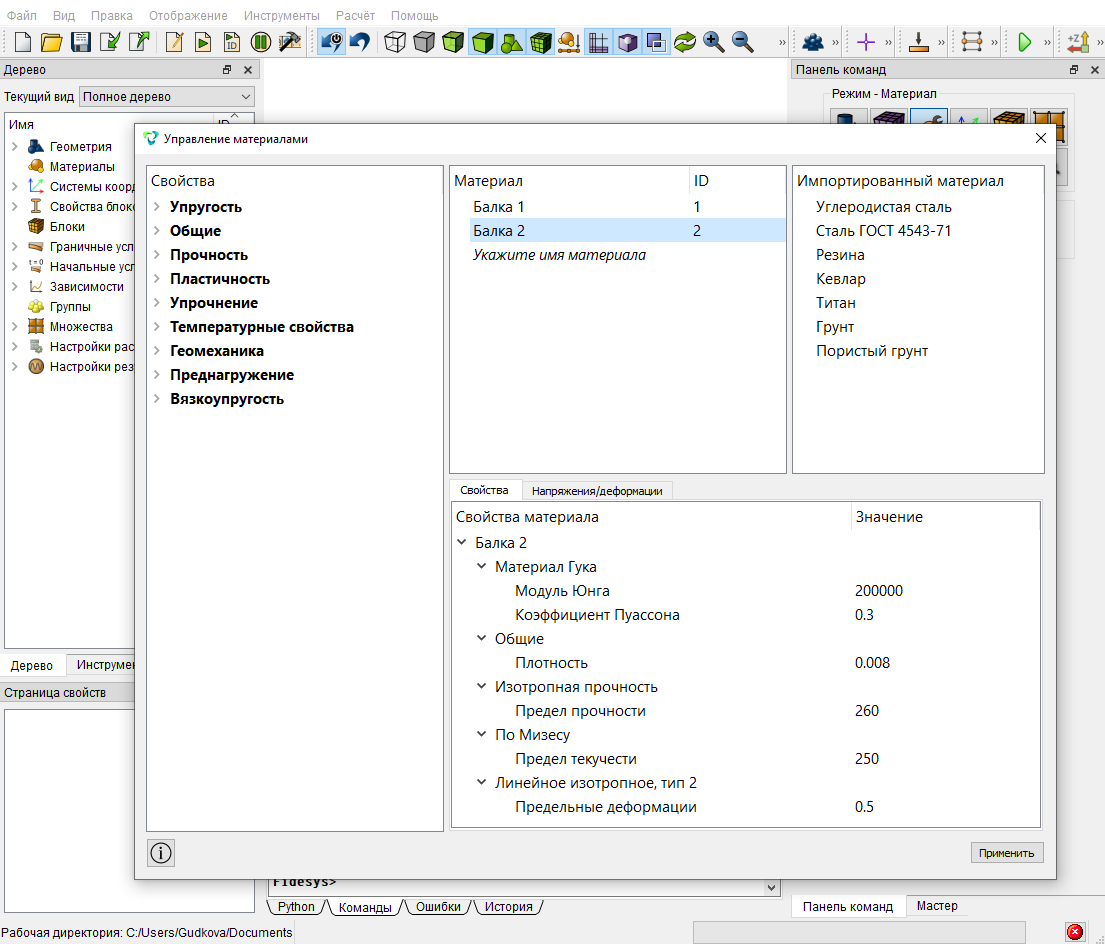Viewport: 1105px width, 944px height.
Task: Click the blue undo arrow icon
Action: [x=360, y=42]
